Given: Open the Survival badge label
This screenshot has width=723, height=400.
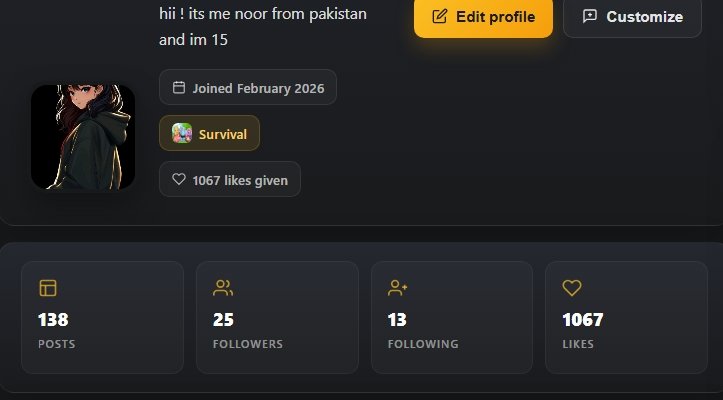Looking at the screenshot, I should (x=223, y=134).
